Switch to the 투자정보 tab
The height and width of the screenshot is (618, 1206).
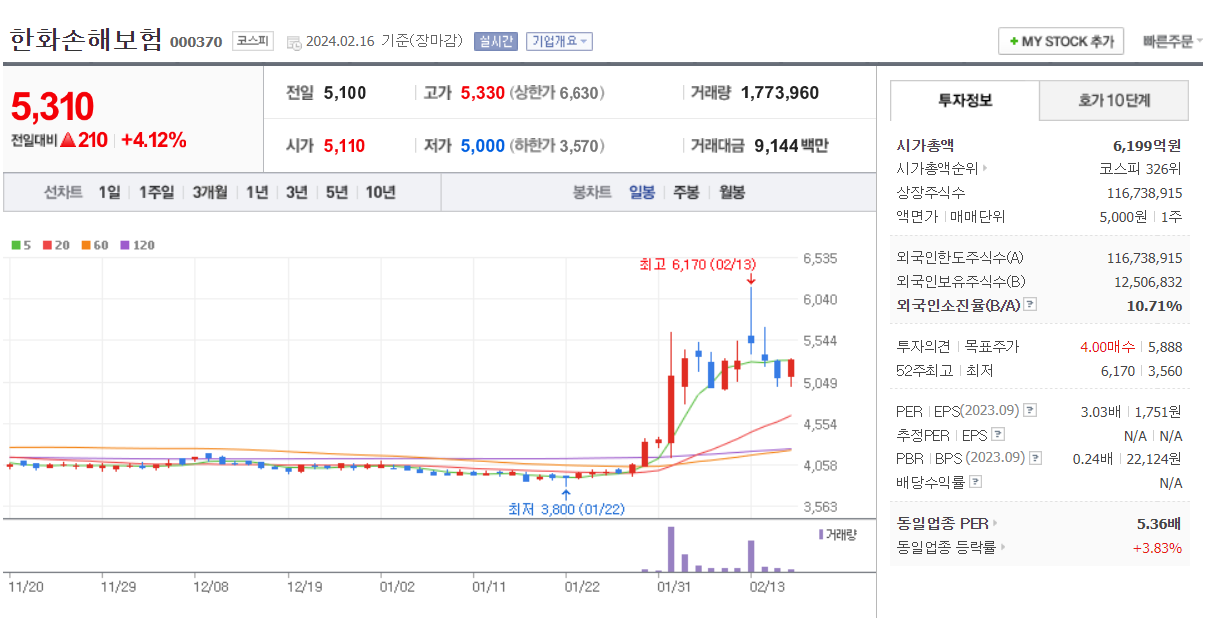(x=965, y=101)
